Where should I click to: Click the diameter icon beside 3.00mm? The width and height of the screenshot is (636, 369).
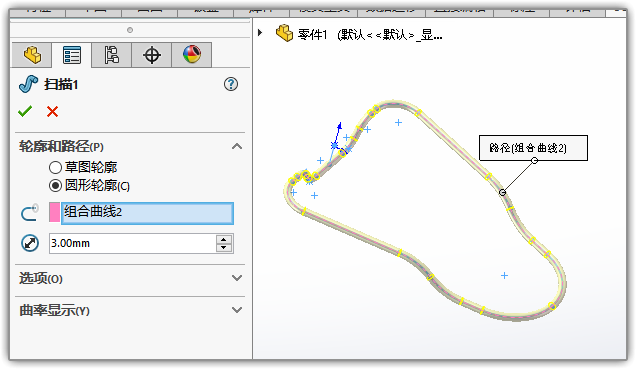[x=30, y=243]
